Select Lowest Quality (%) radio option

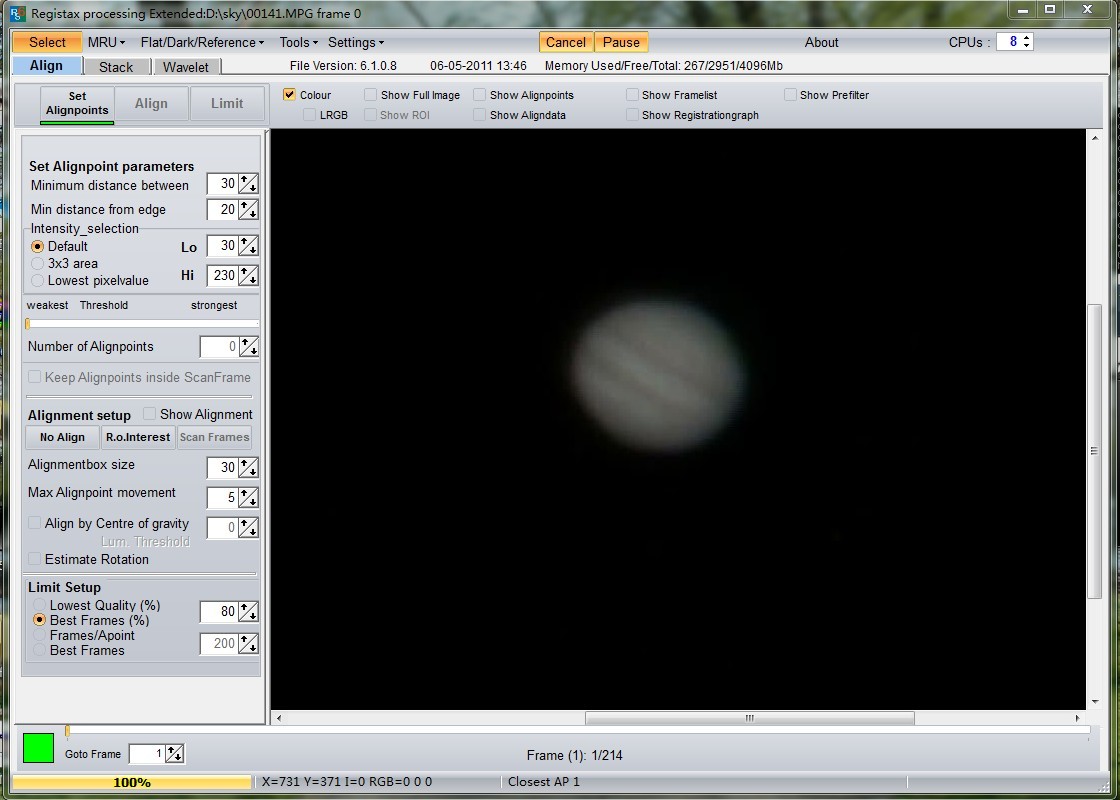click(x=39, y=605)
